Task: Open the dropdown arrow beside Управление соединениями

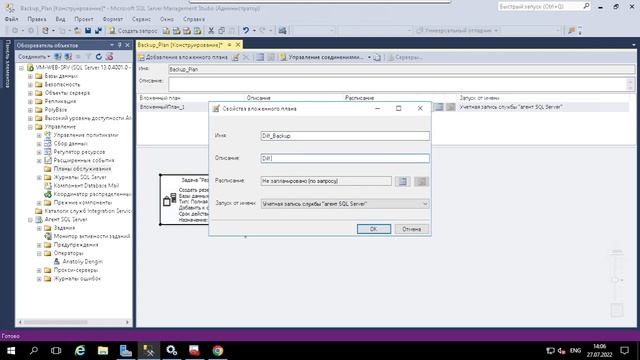Action: click(x=369, y=58)
